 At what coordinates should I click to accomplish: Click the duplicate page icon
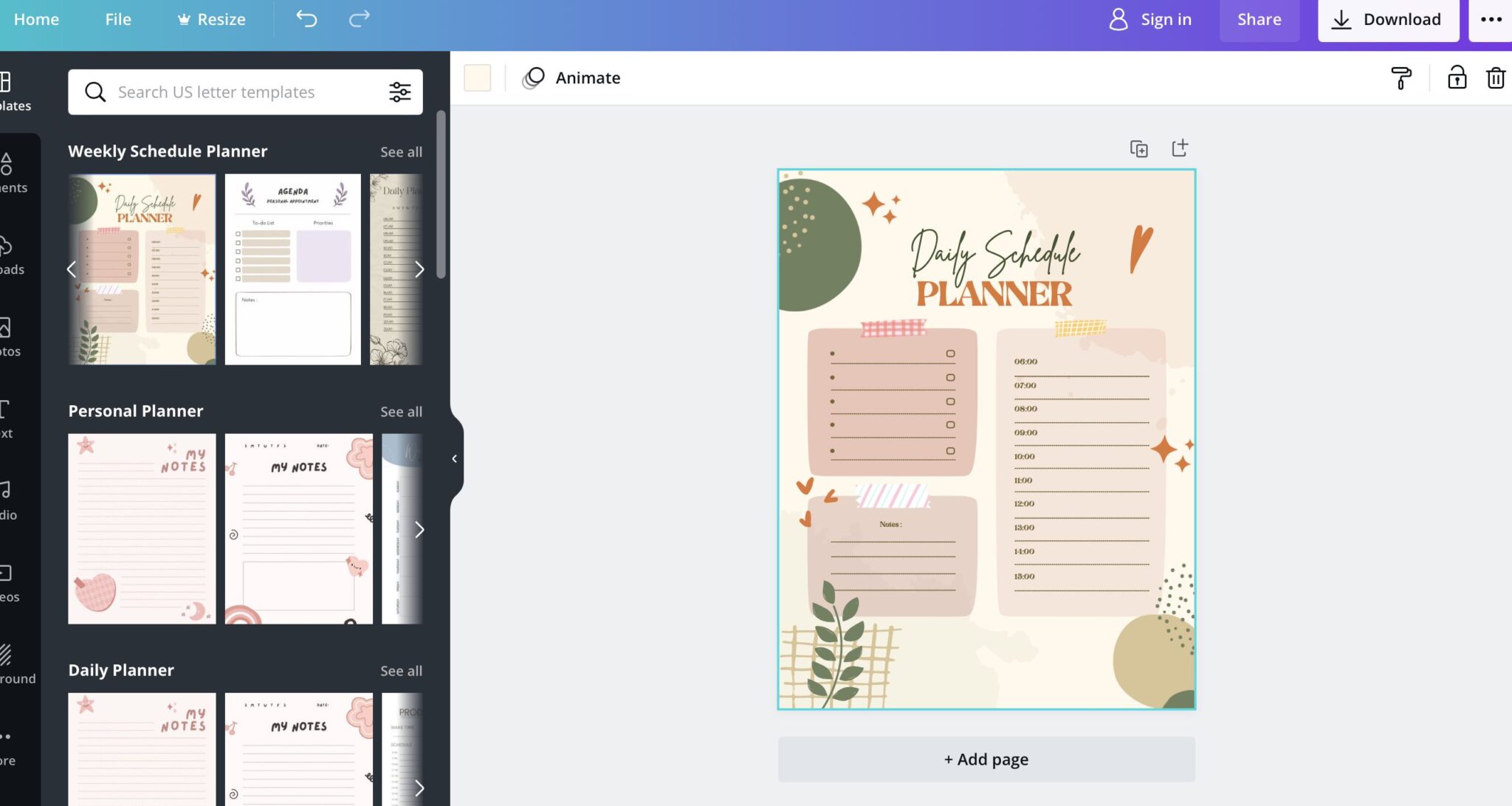click(x=1139, y=148)
